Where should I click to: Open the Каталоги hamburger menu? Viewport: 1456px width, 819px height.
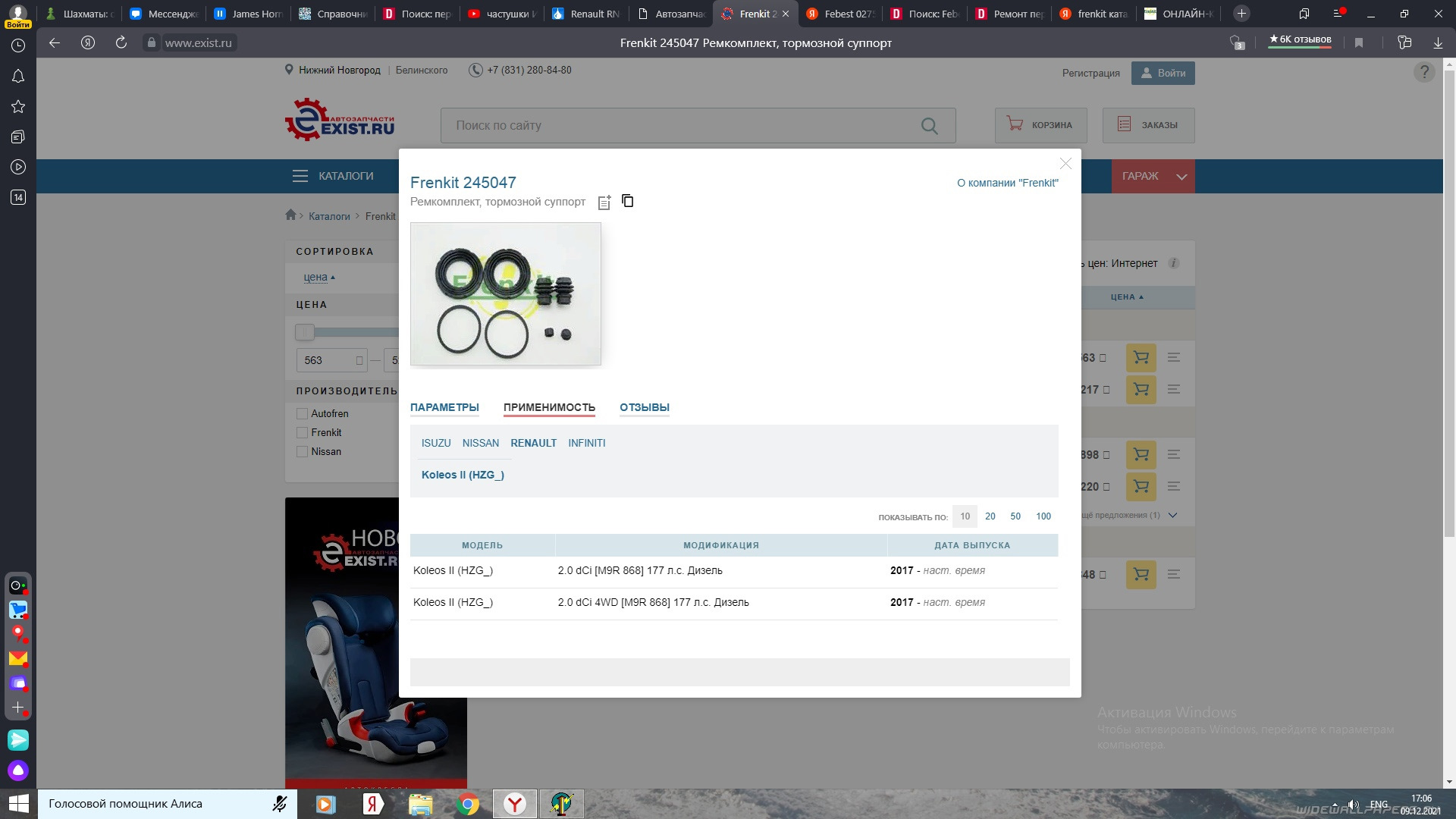click(x=300, y=176)
